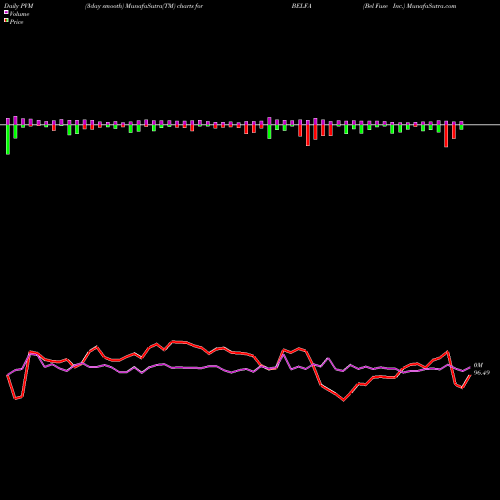Click the magenta Volume legend swatch
The height and width of the screenshot is (500, 500).
tap(6, 13)
